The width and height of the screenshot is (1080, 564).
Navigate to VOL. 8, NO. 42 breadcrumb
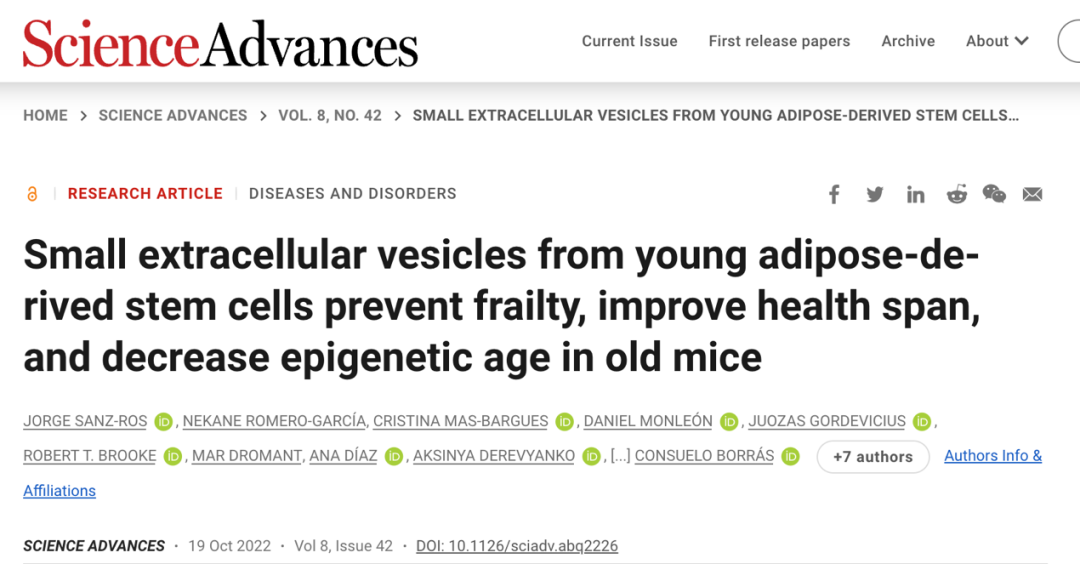(330, 116)
